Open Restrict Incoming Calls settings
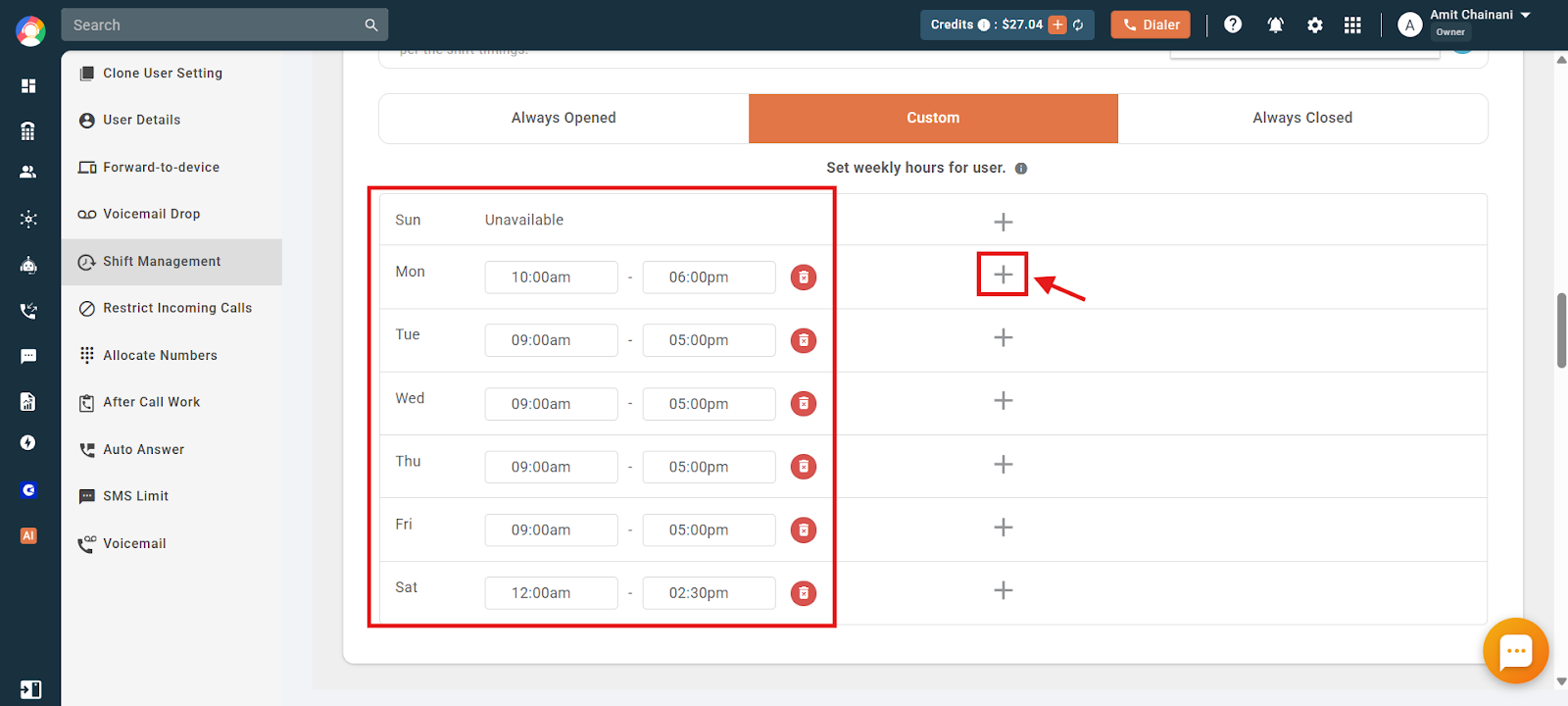Viewport: 1568px width, 706px height. pos(171,308)
